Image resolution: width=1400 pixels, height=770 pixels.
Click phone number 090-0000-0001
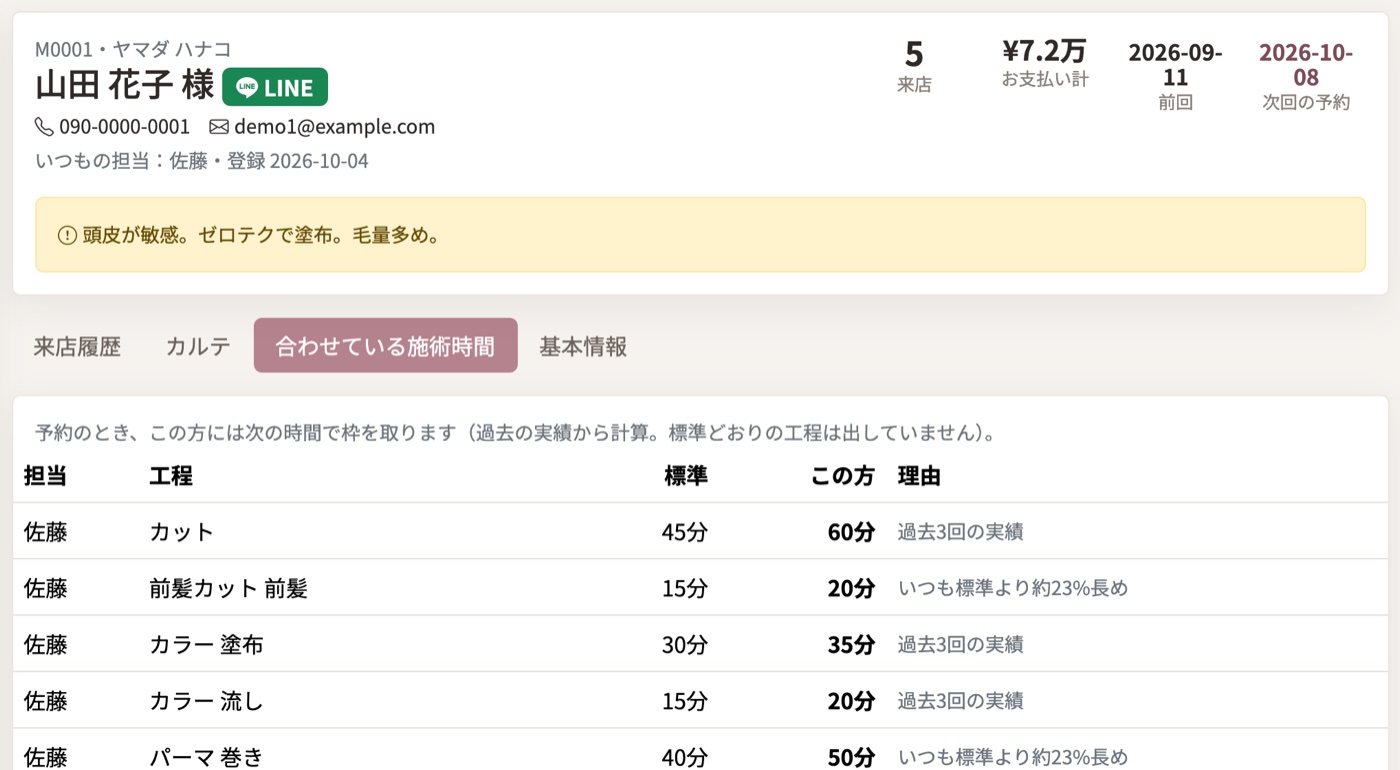point(125,127)
